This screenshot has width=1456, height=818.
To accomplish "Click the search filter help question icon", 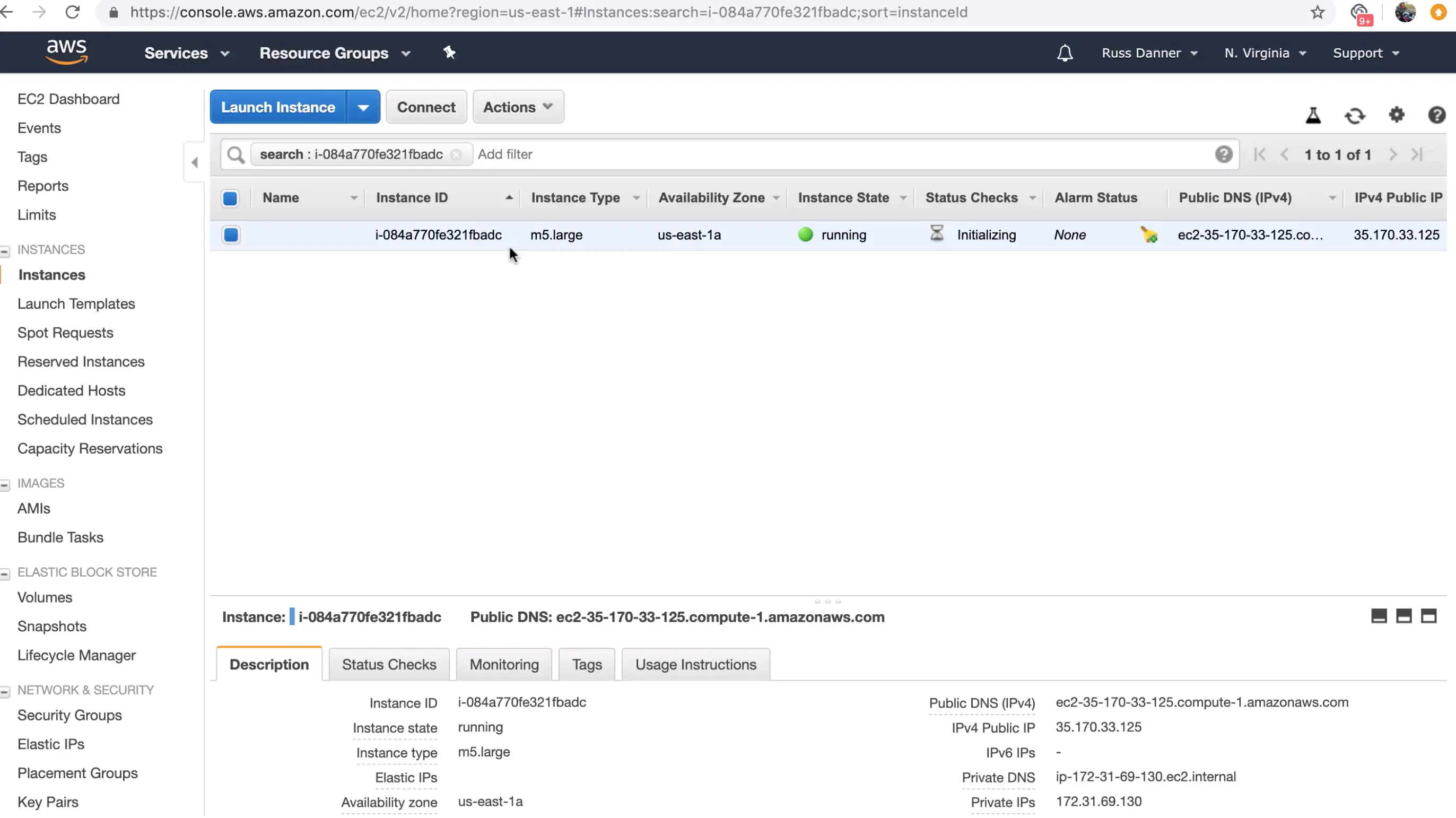I will pyautogui.click(x=1223, y=154).
